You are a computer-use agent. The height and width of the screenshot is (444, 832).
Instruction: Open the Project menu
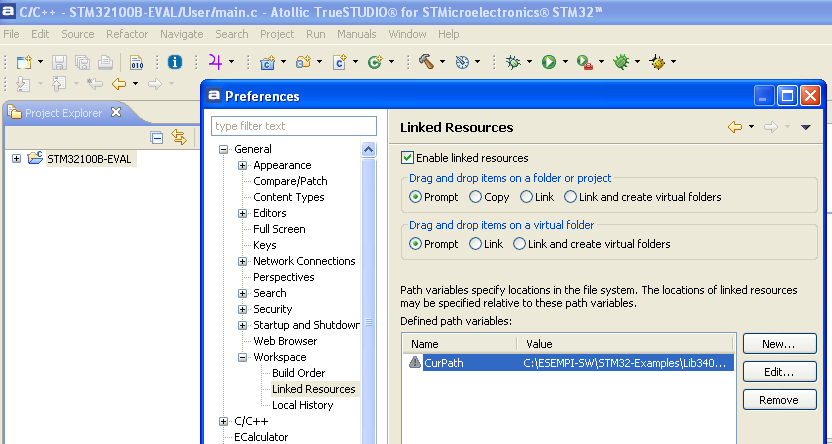click(276, 34)
